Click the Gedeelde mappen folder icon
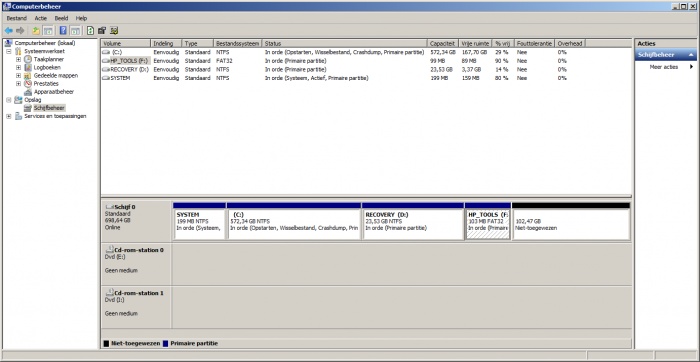The height and width of the screenshot is (362, 700). [x=28, y=75]
